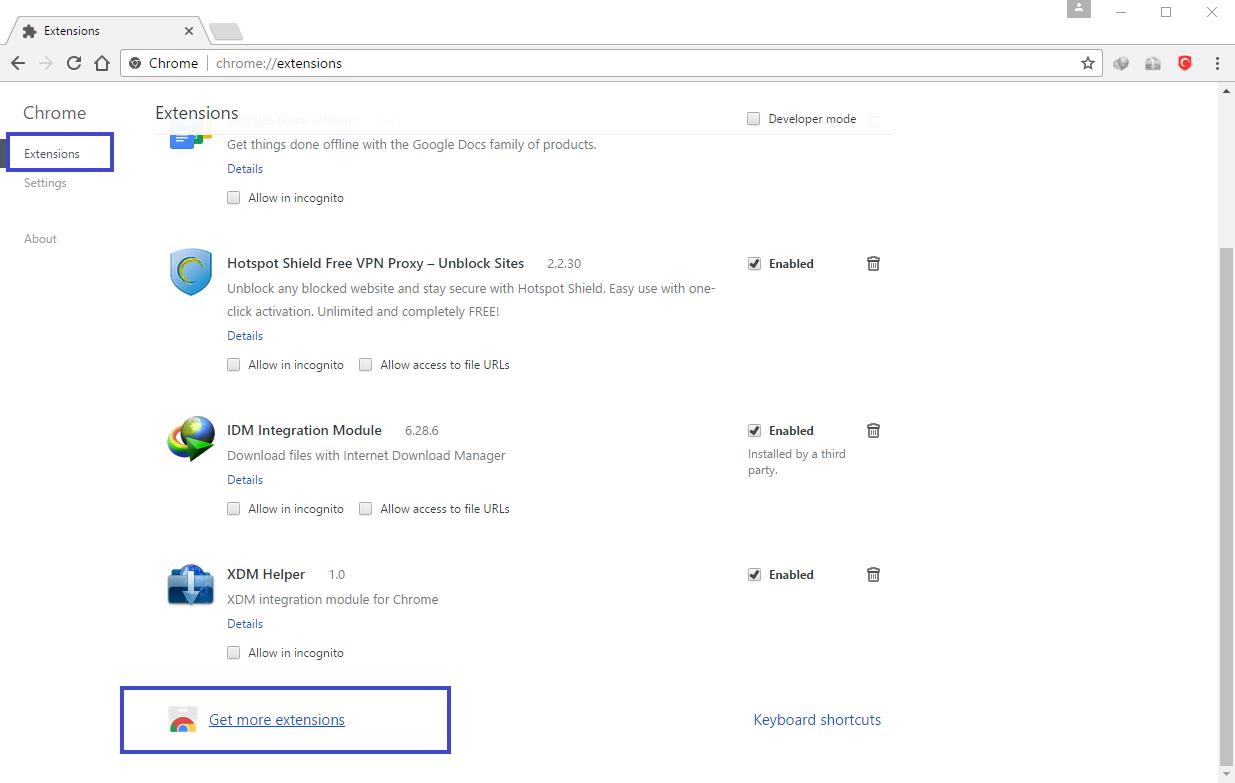This screenshot has width=1235, height=783.
Task: Click the forward navigation arrow
Action: (46, 63)
